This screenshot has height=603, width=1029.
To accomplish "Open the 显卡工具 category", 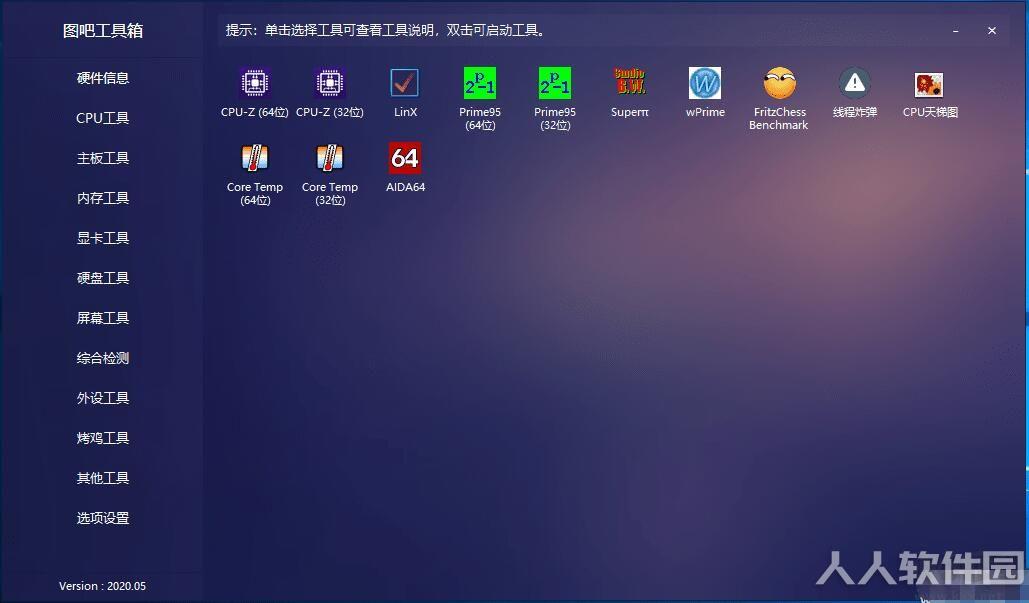I will click(102, 238).
